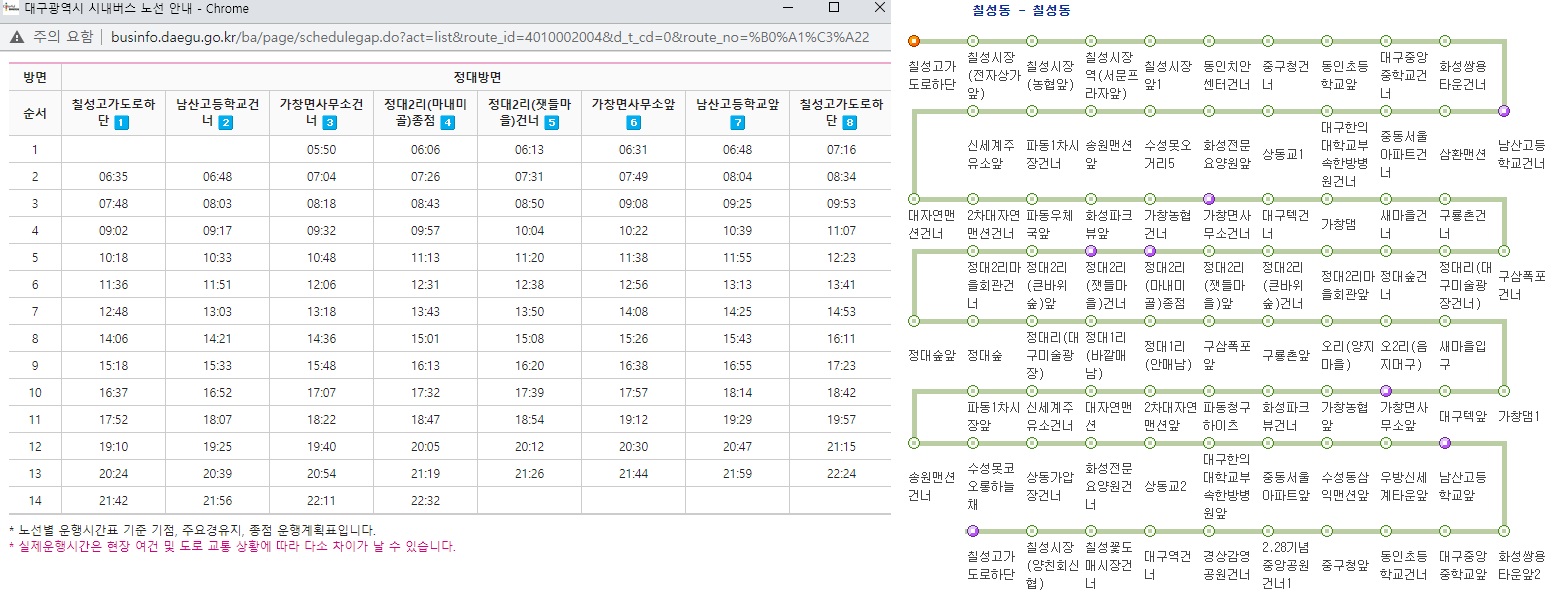Click the pink note starting with 실제운행시간은

click(x=232, y=547)
